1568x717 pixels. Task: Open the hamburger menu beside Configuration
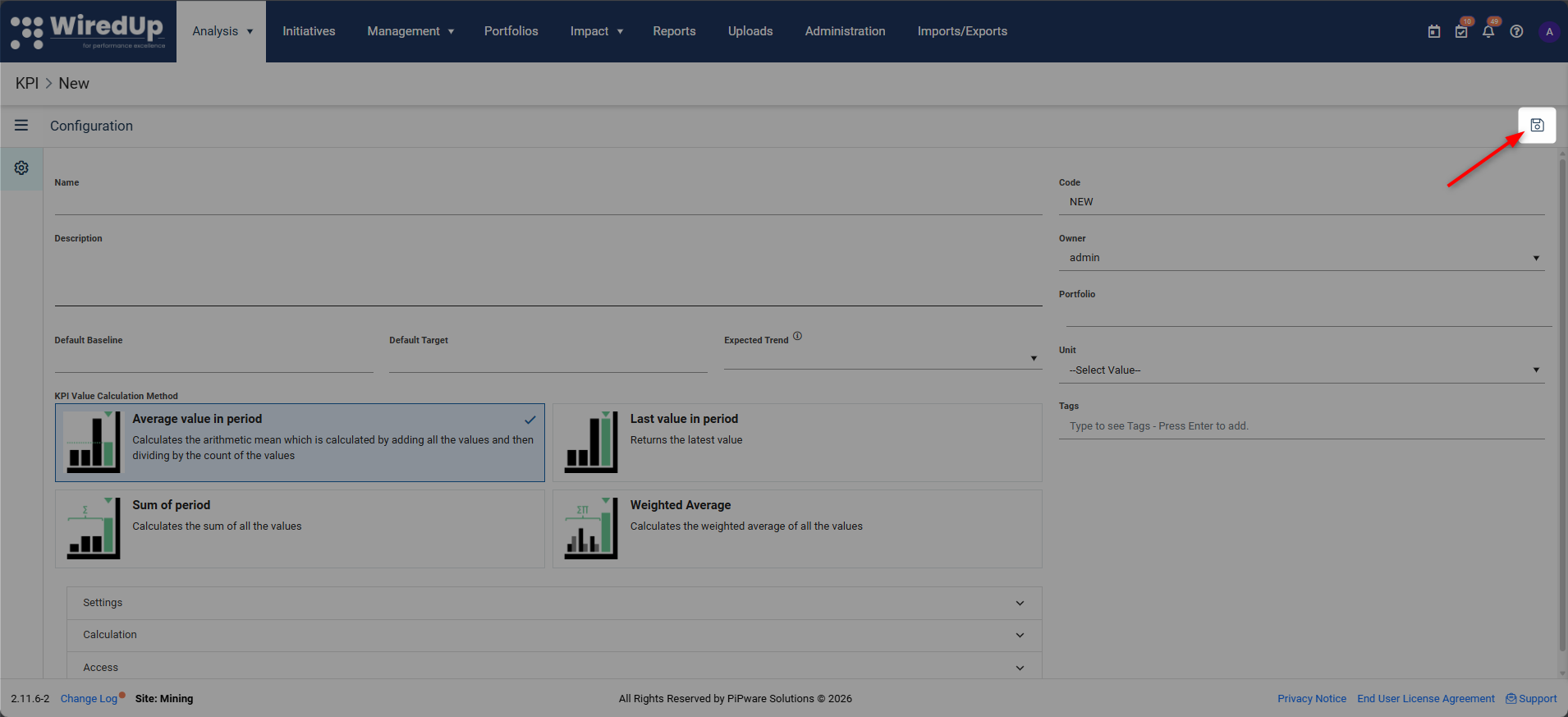coord(21,126)
